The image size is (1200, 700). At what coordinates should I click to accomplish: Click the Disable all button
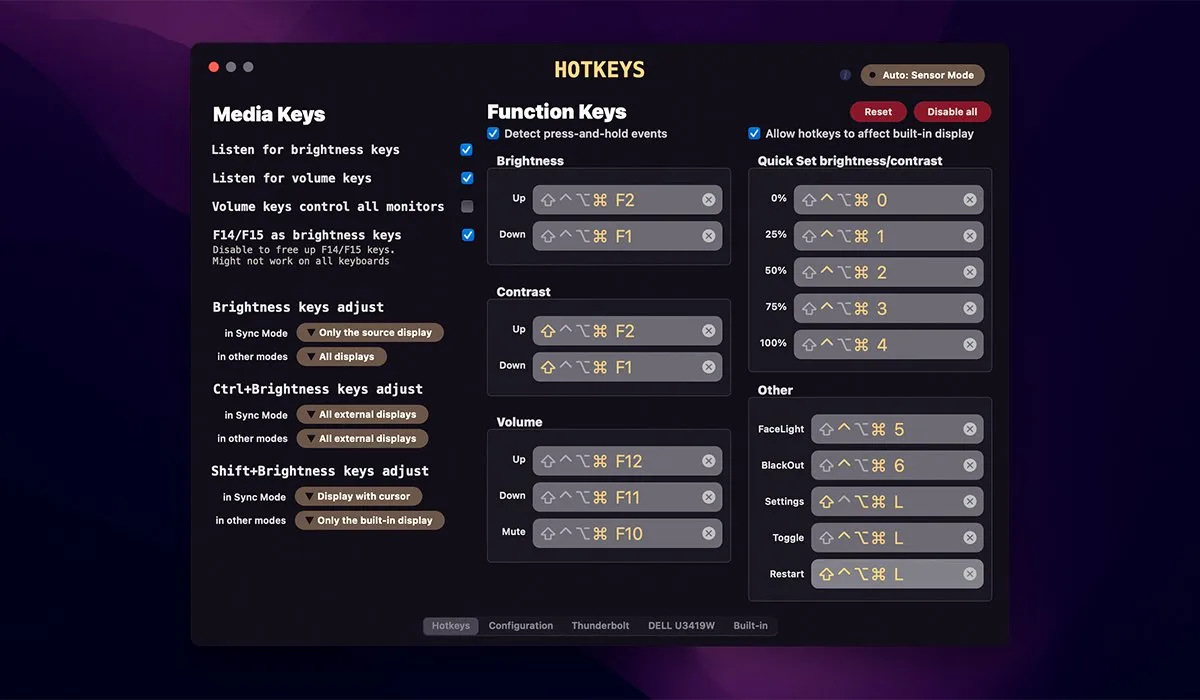pos(951,112)
